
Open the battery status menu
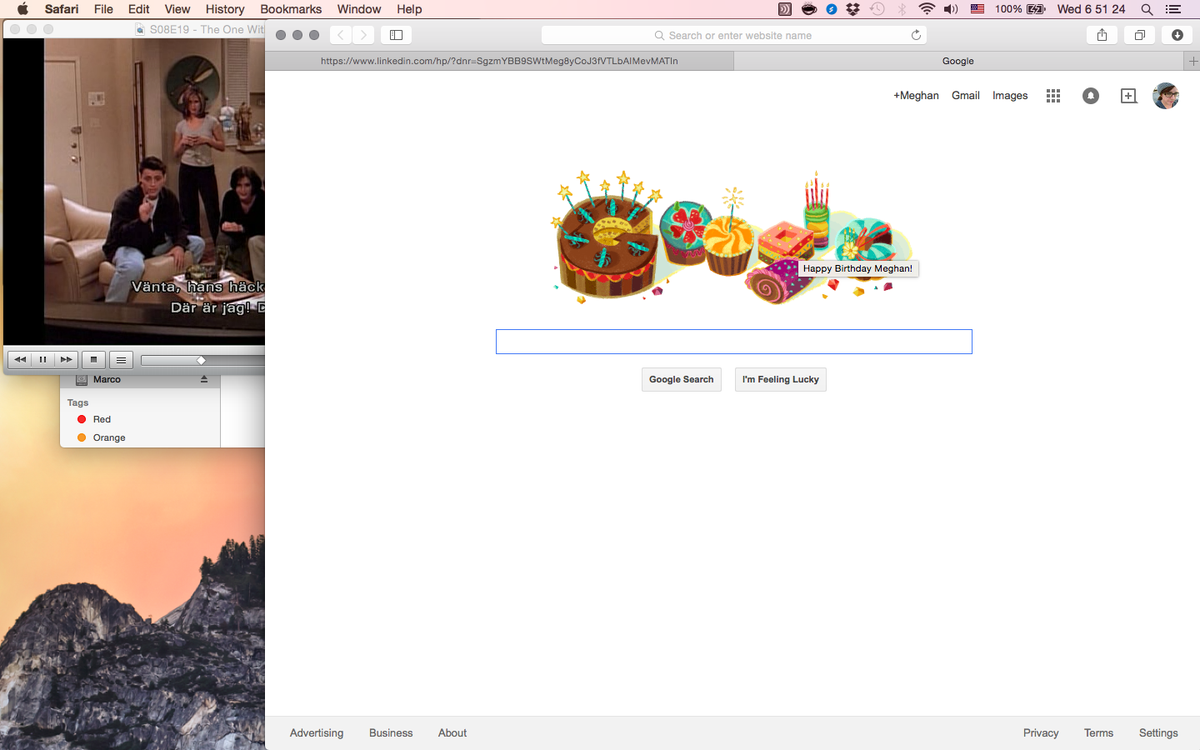(1020, 9)
